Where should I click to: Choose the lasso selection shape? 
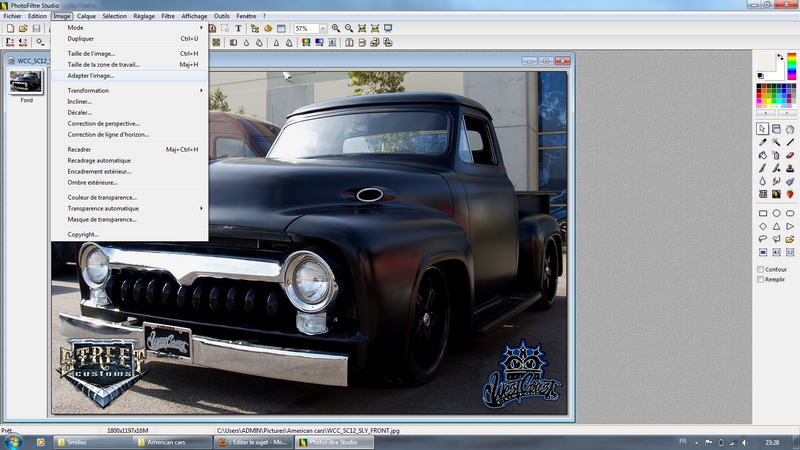click(762, 239)
